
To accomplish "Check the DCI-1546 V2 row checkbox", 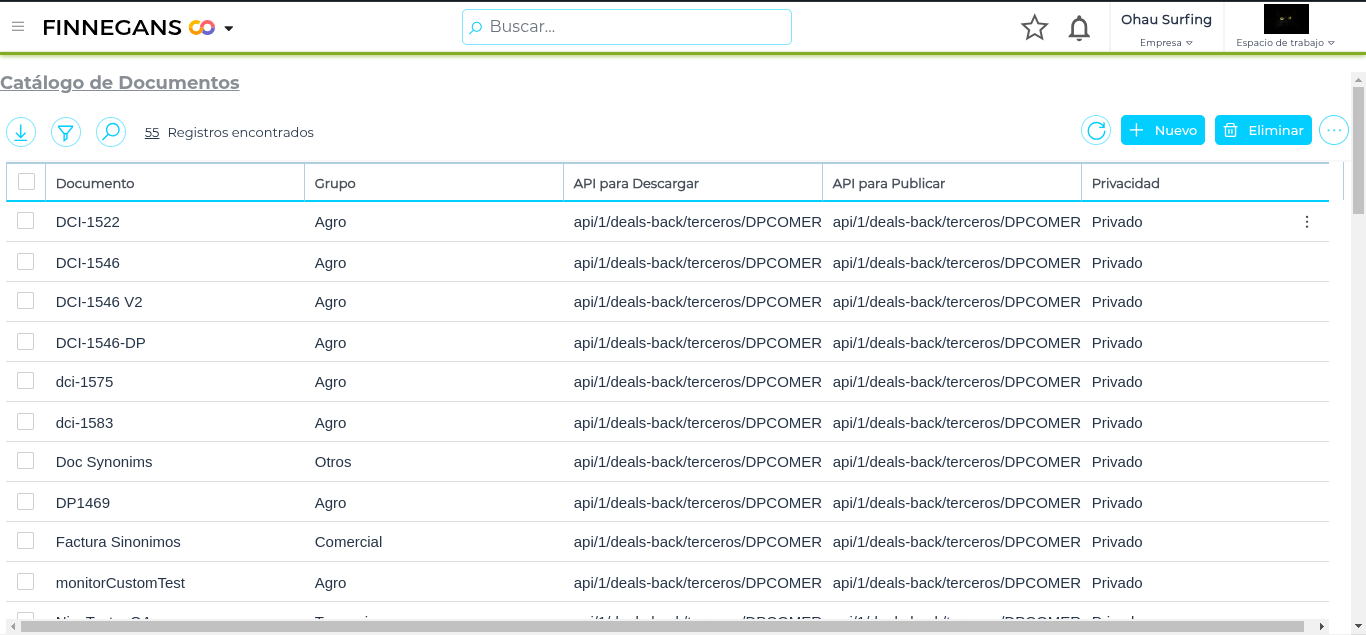I will click(26, 301).
